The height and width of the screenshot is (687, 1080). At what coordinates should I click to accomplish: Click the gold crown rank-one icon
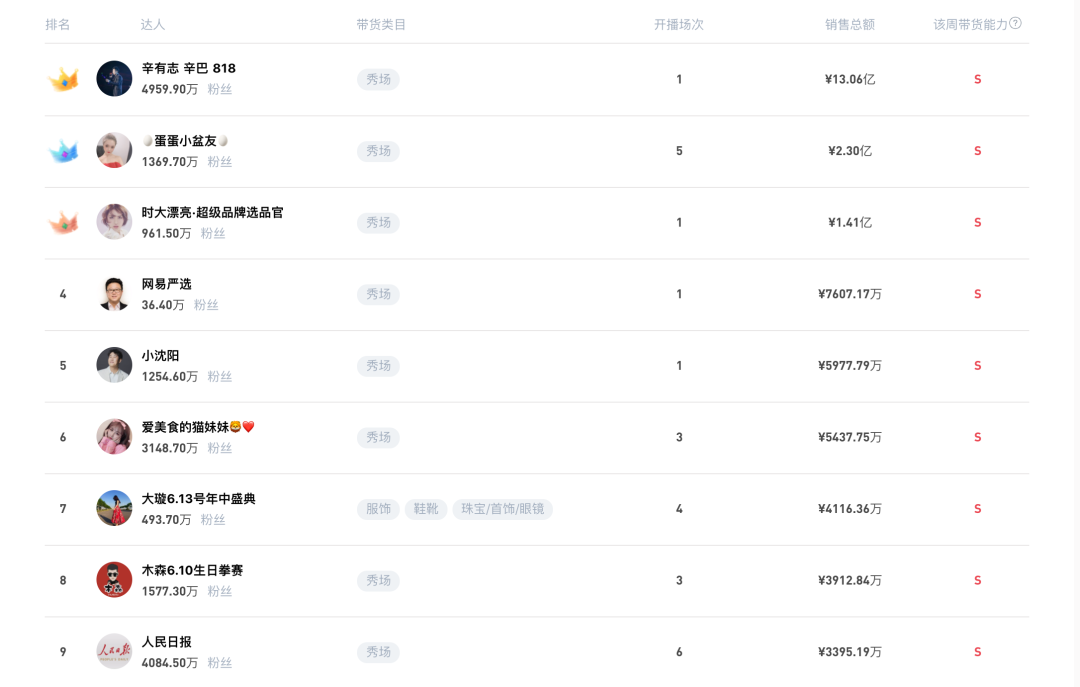click(63, 80)
